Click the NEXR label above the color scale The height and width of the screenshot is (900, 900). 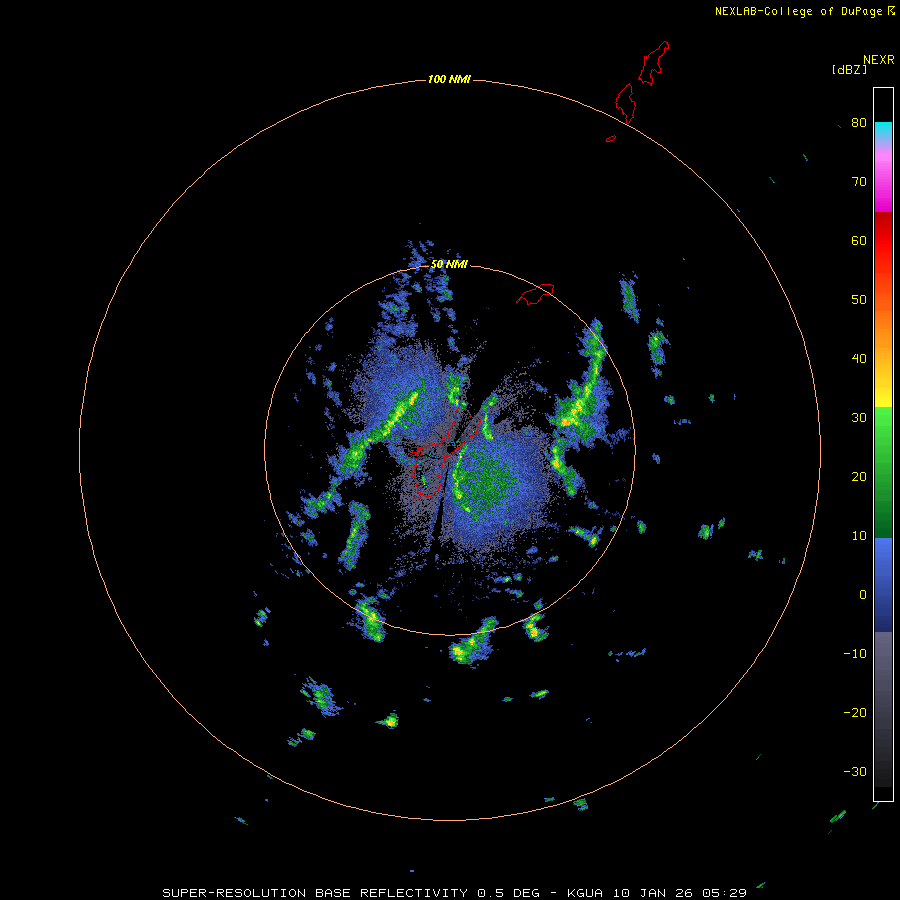(879, 60)
